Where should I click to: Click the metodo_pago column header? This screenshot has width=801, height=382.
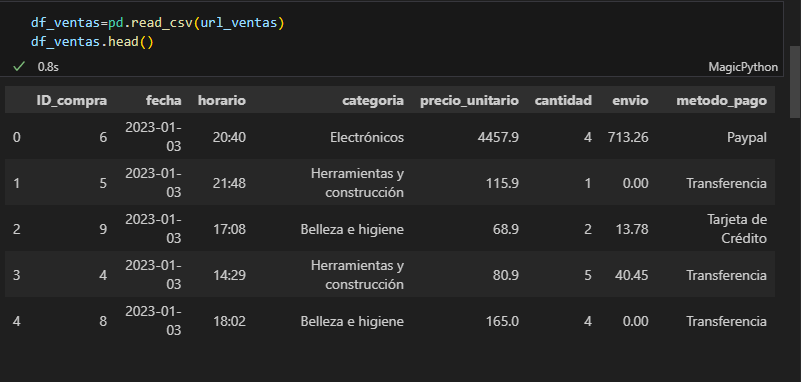(x=721, y=101)
